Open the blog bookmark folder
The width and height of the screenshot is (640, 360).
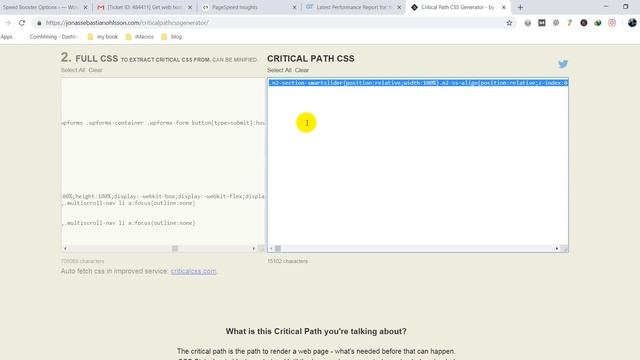coord(171,37)
